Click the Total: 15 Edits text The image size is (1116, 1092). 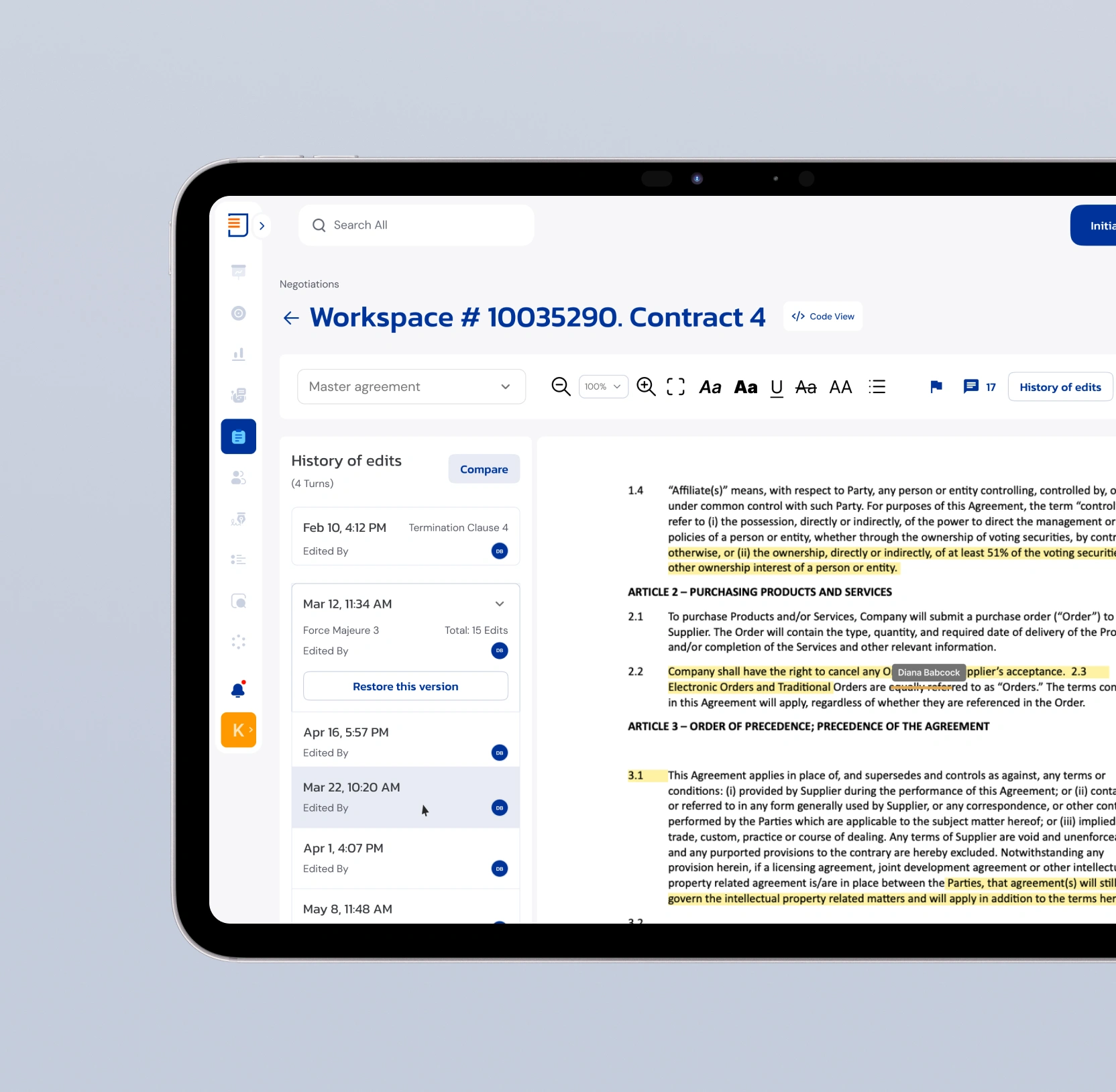[x=476, y=631]
